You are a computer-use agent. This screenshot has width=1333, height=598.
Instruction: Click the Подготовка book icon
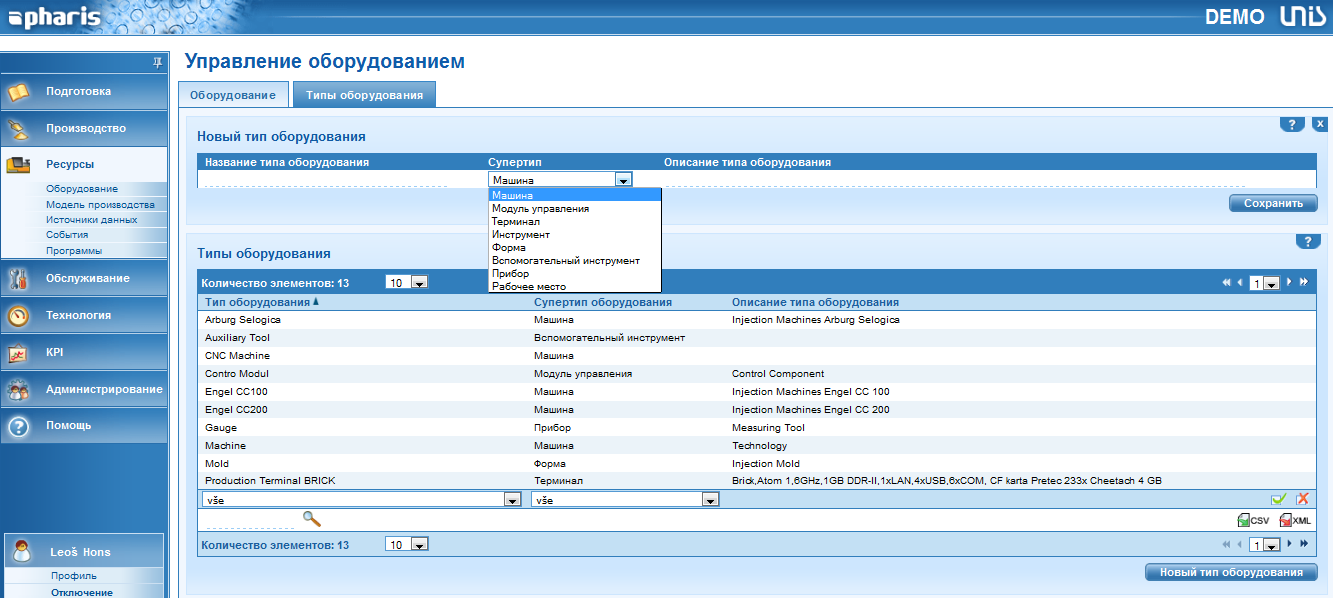click(19, 92)
